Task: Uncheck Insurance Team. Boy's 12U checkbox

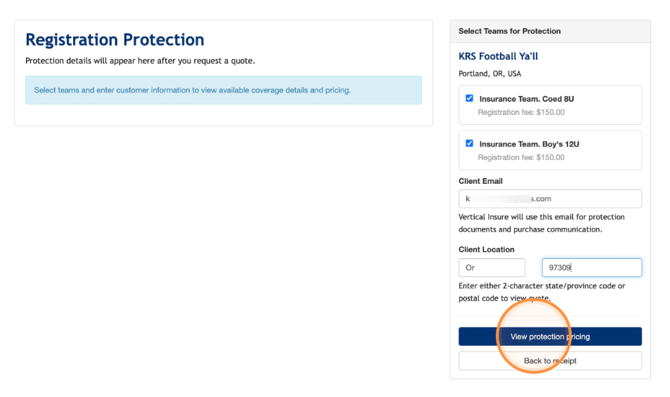Action: tap(469, 143)
